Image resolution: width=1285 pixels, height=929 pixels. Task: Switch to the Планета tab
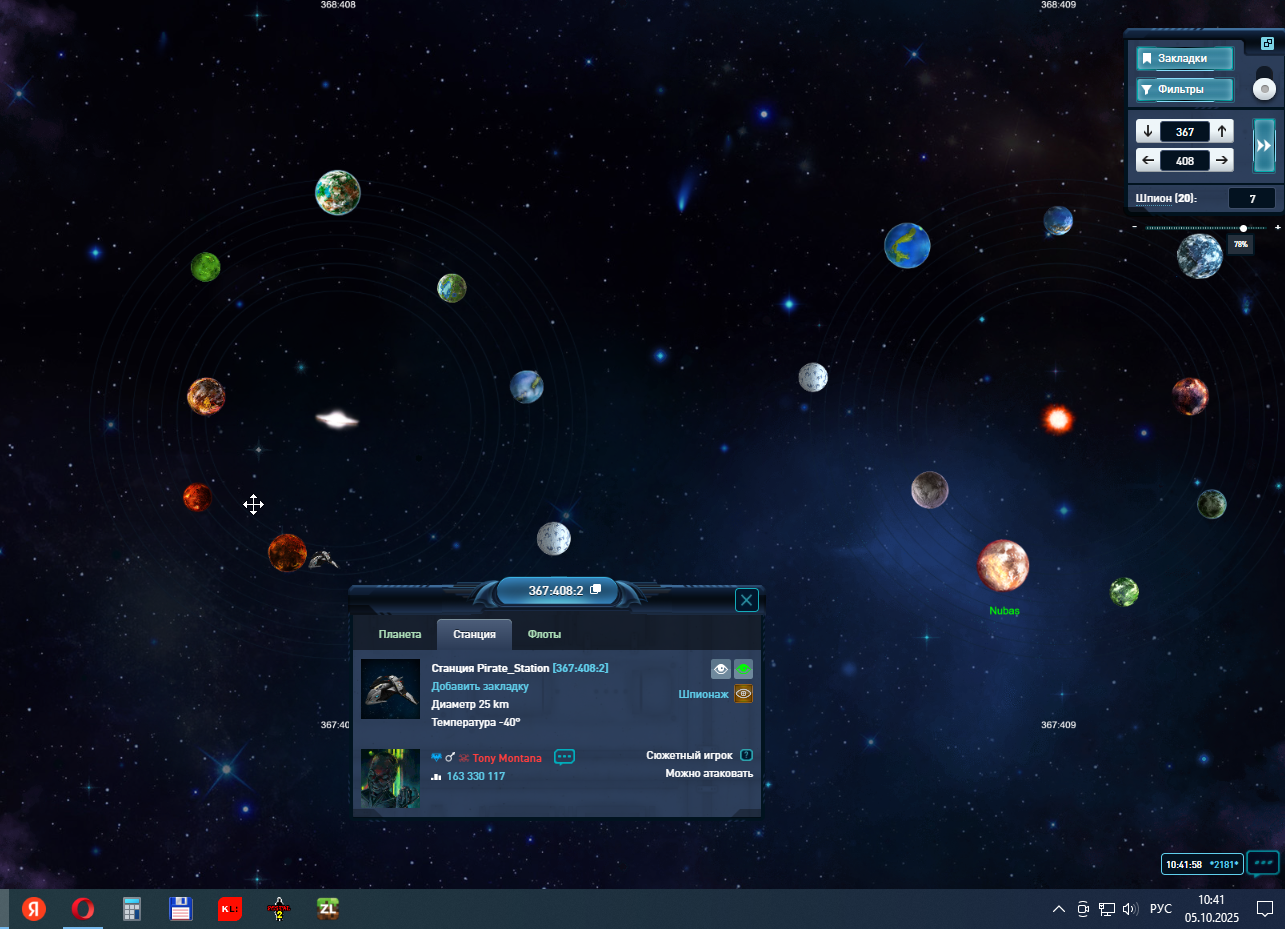tap(399, 635)
